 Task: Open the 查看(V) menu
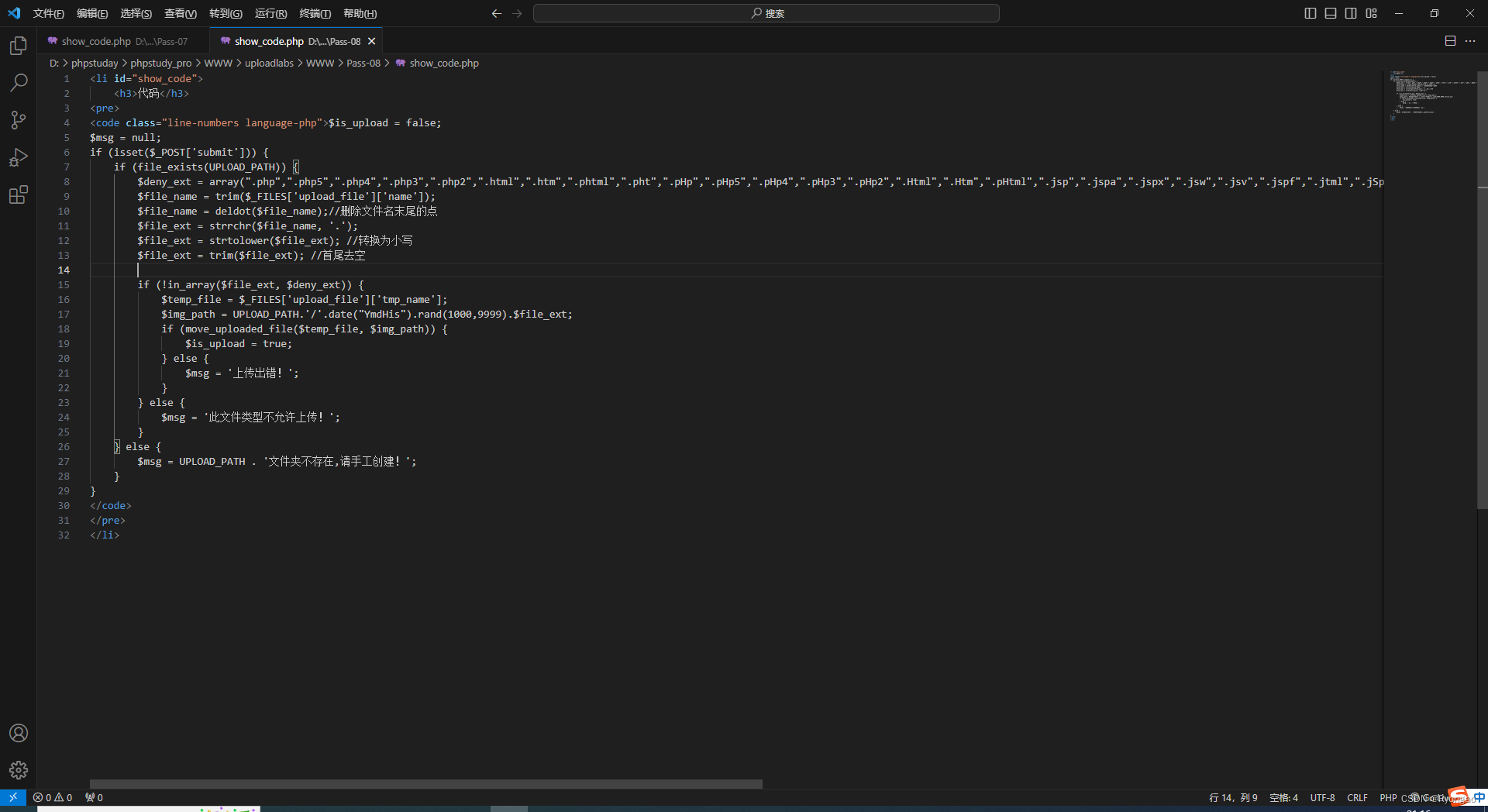pyautogui.click(x=180, y=13)
